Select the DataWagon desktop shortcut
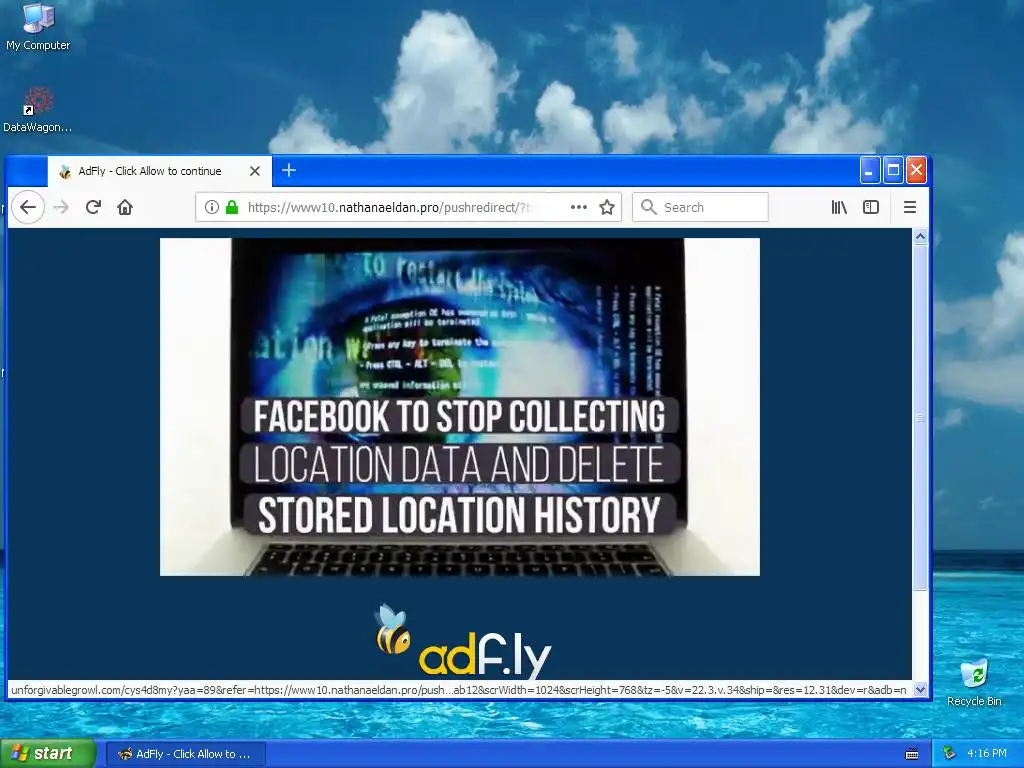Viewport: 1024px width, 768px height. tap(37, 110)
